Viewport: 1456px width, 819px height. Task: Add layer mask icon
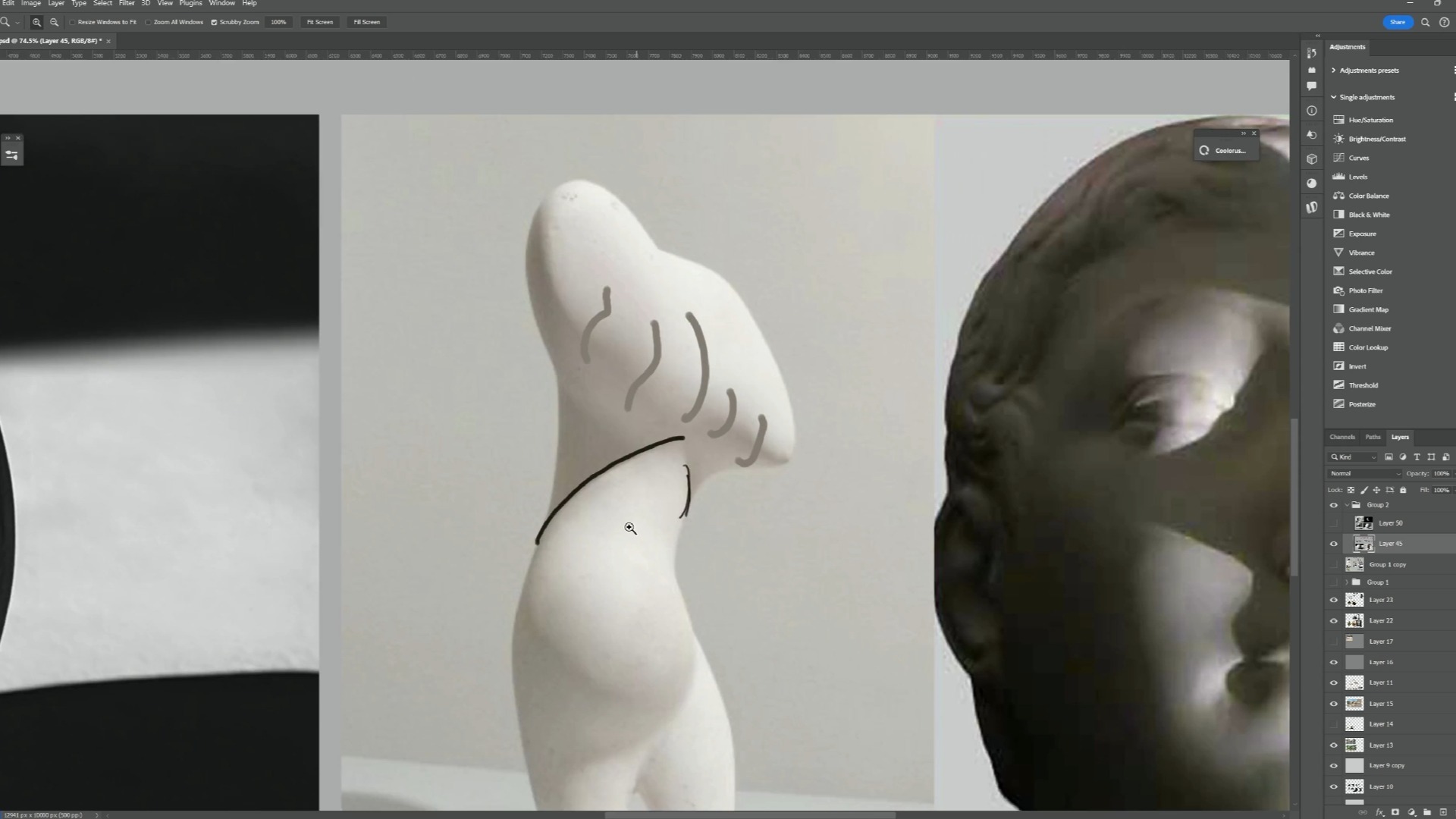pyautogui.click(x=1395, y=812)
